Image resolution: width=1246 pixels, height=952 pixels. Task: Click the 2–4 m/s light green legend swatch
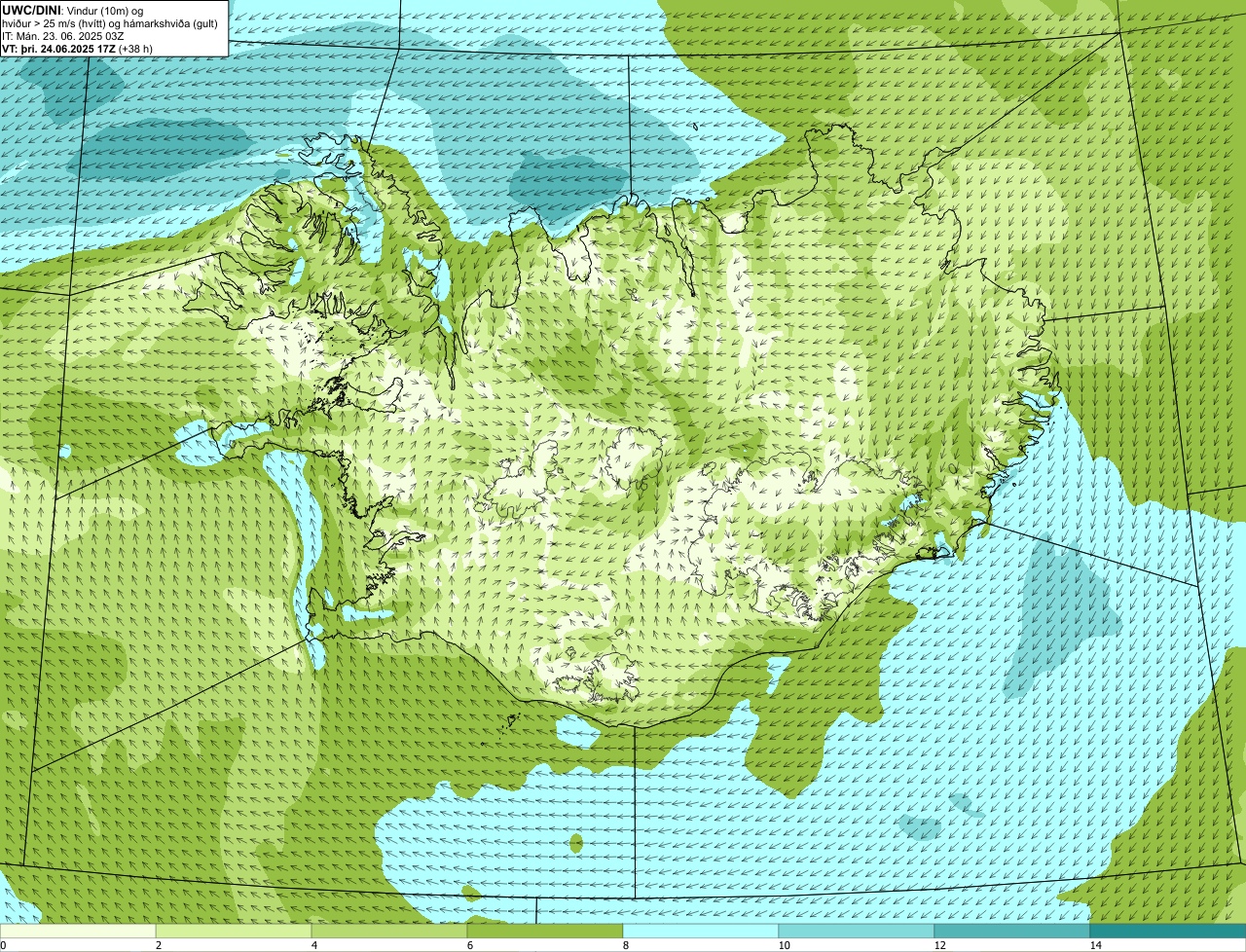click(234, 931)
